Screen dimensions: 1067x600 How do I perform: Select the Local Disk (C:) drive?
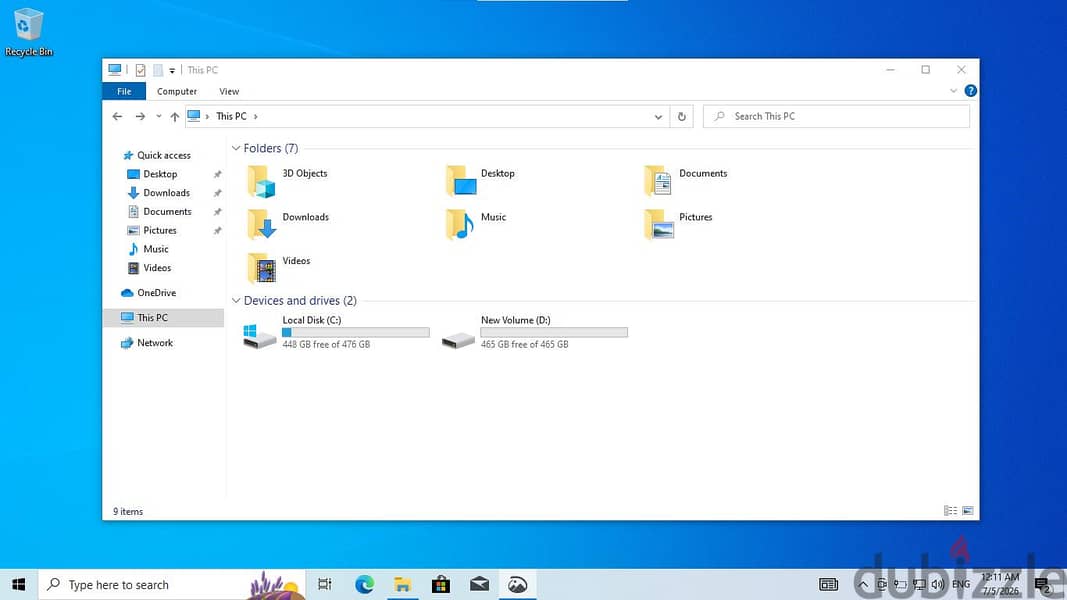click(x=336, y=332)
